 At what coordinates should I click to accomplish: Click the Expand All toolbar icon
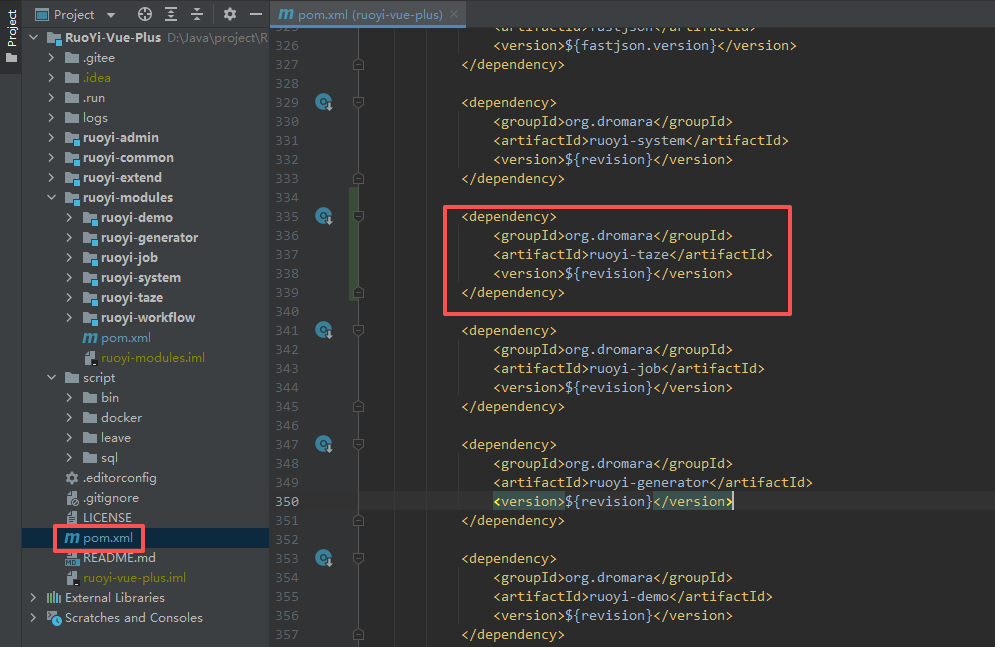171,14
